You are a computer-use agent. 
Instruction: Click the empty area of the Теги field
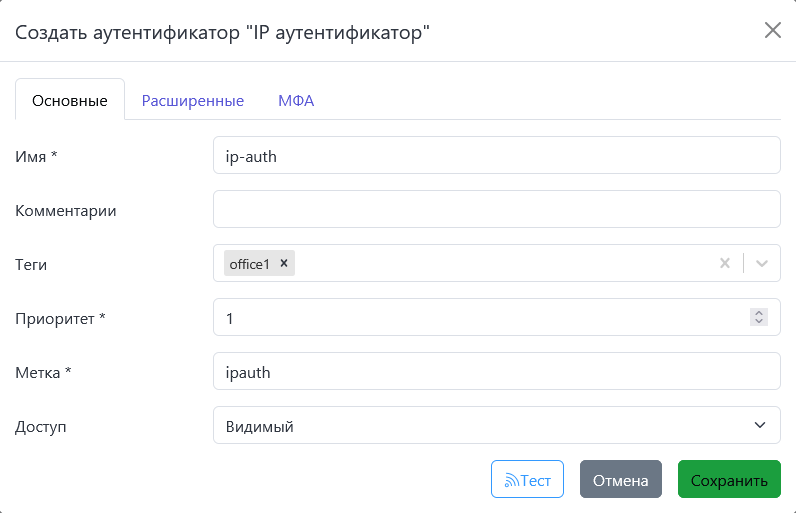500,263
